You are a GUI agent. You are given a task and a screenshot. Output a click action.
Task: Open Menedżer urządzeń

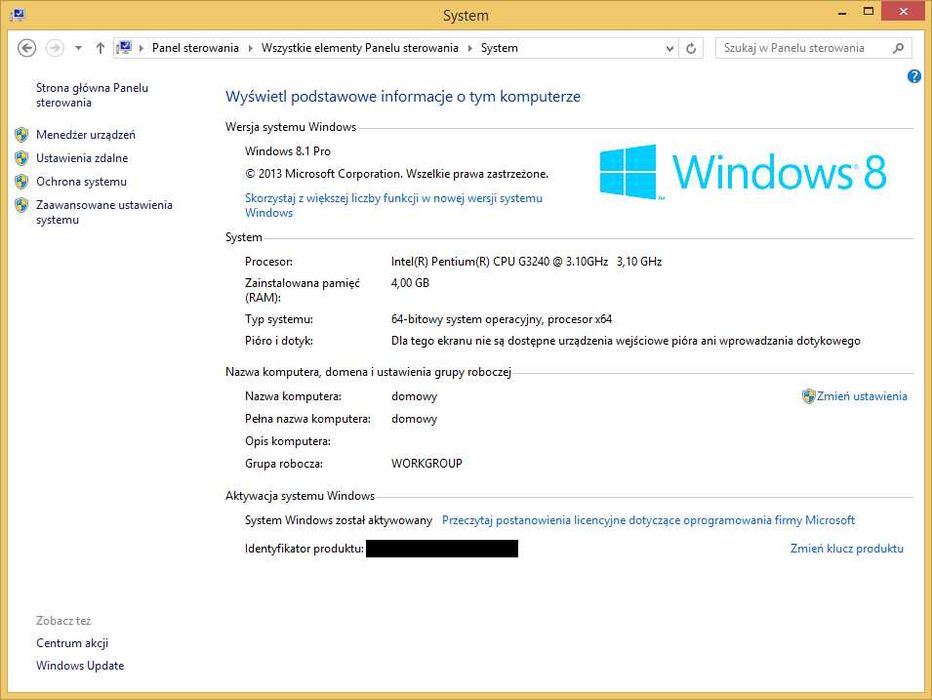click(x=86, y=135)
